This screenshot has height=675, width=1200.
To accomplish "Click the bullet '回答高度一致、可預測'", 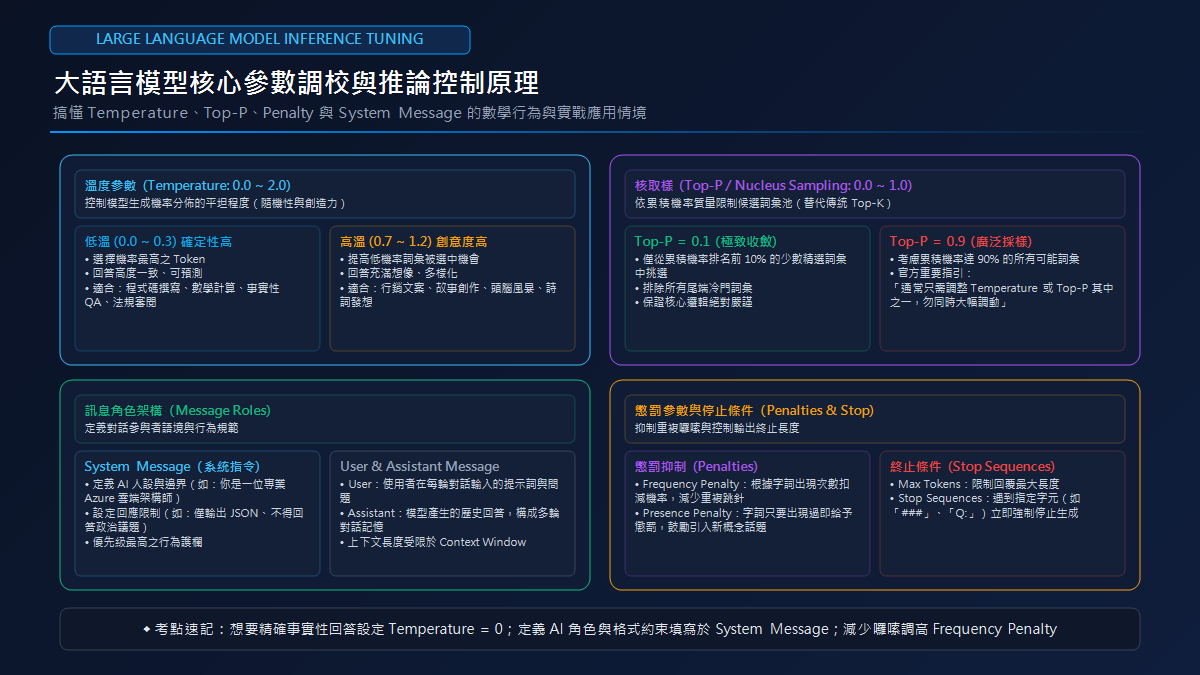I will [x=143, y=273].
